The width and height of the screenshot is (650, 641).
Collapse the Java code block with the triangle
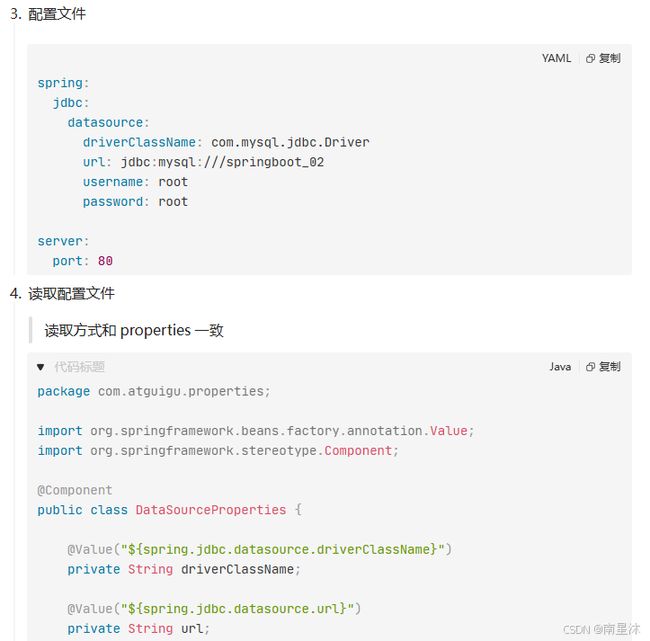pos(40,367)
